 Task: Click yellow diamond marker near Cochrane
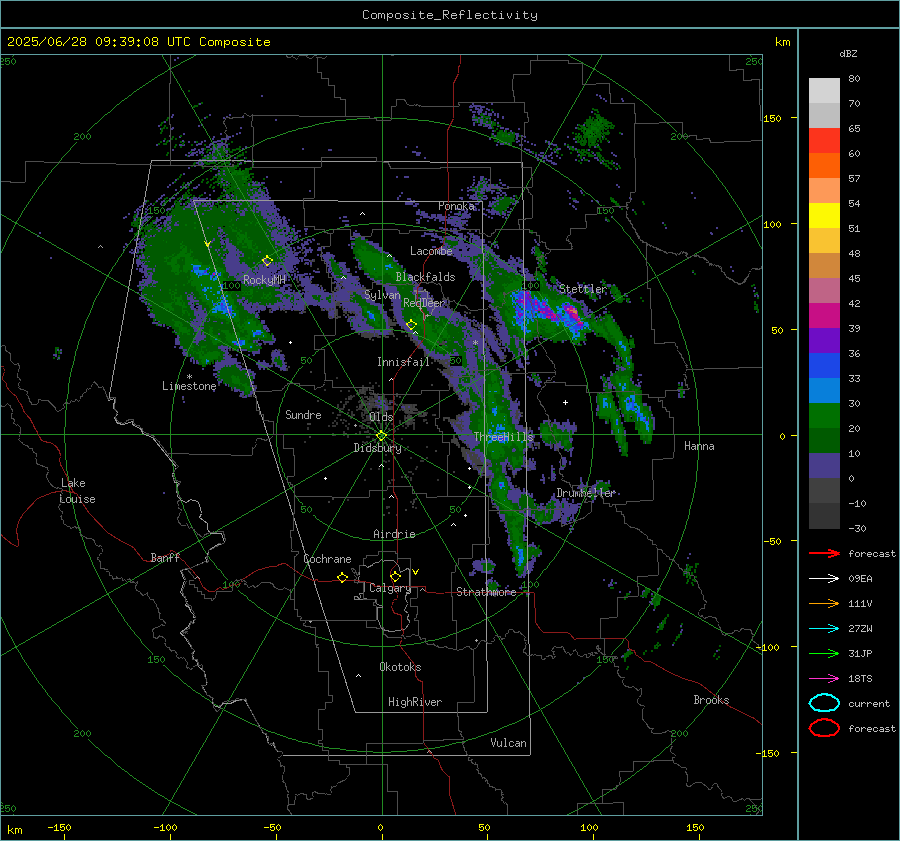pos(343,577)
